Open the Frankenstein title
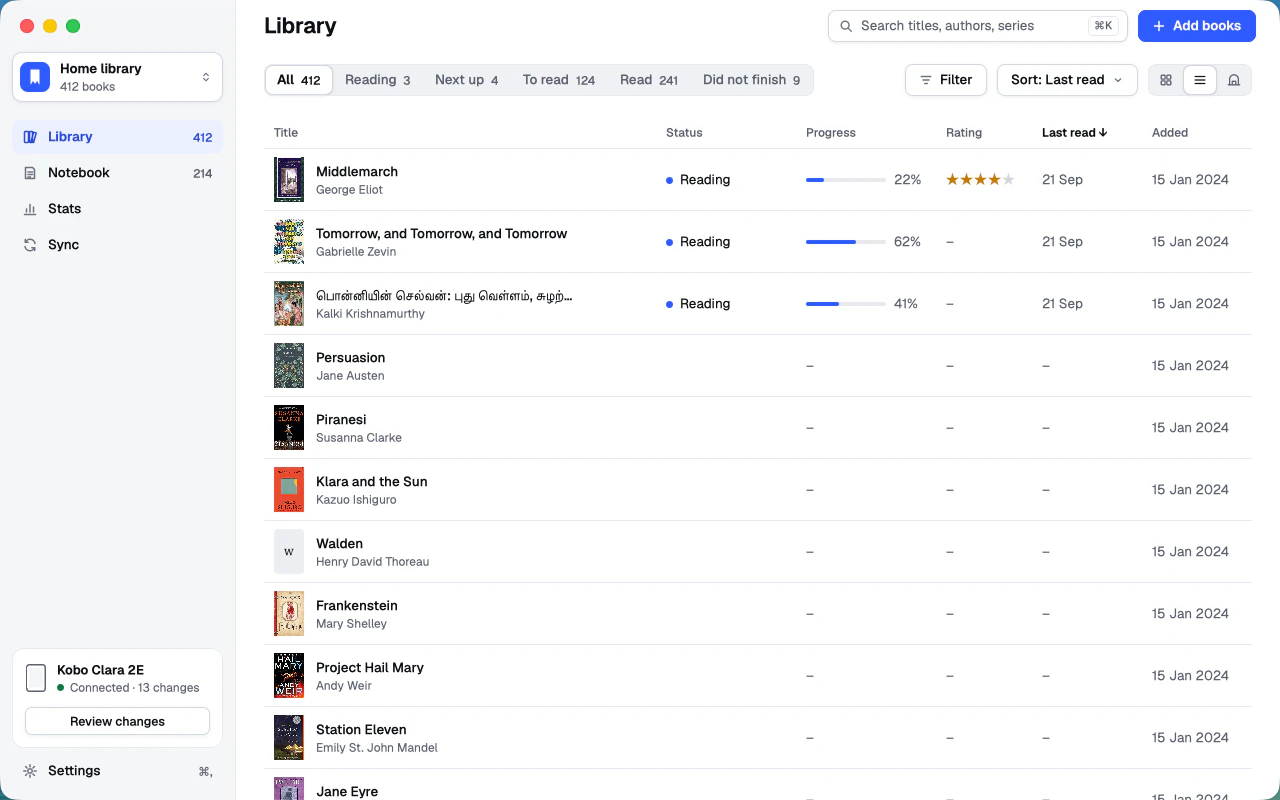This screenshot has height=800, width=1280. tap(357, 606)
